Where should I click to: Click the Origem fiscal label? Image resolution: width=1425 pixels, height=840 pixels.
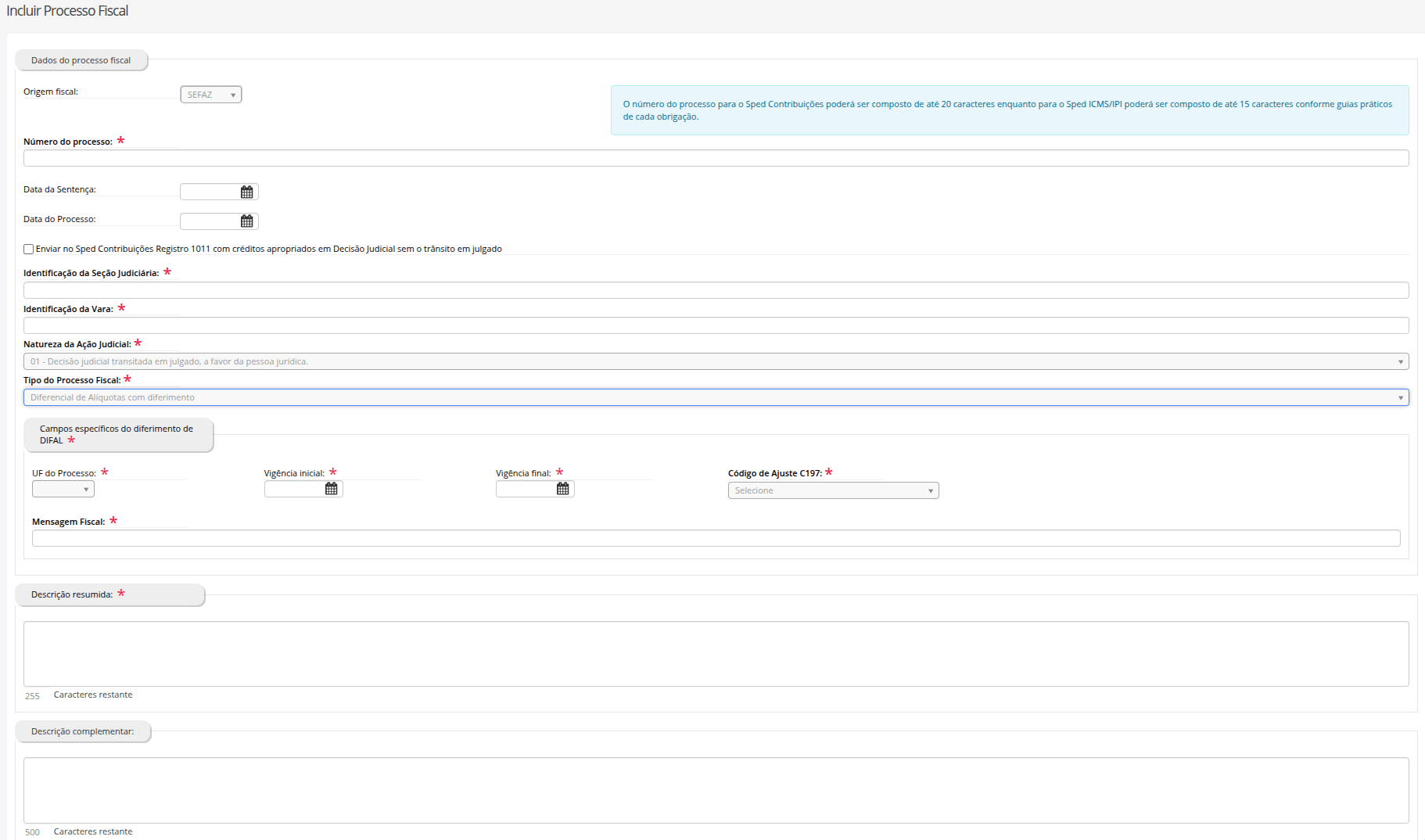pyautogui.click(x=51, y=92)
